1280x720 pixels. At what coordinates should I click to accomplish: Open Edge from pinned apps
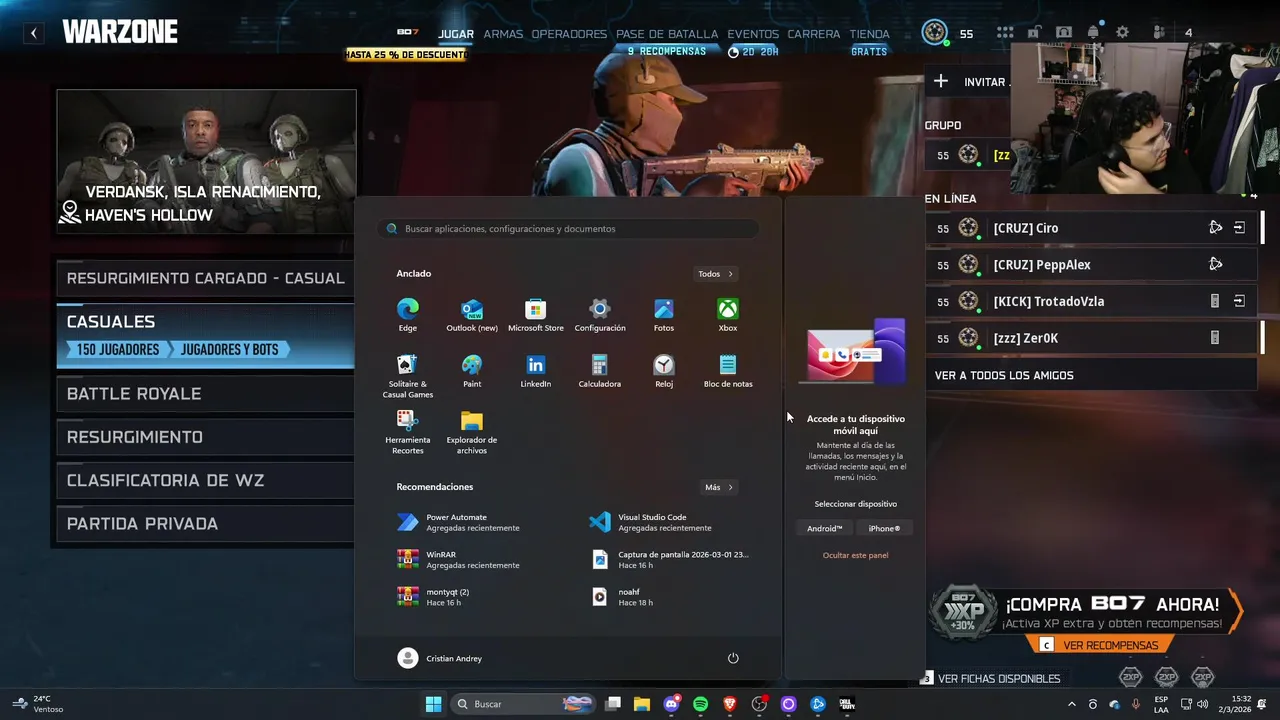(408, 315)
